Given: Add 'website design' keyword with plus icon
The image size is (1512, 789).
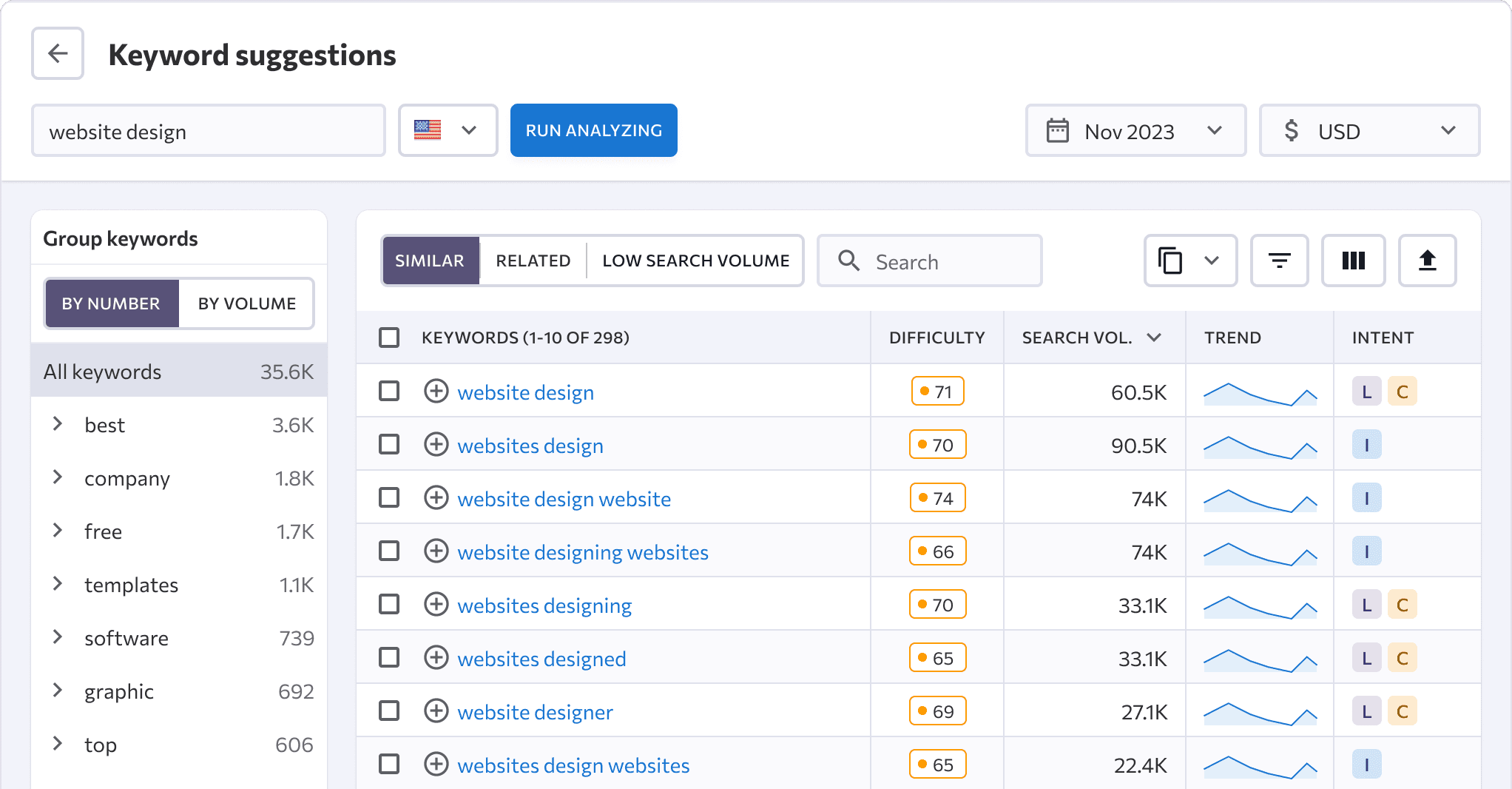Looking at the screenshot, I should click(x=436, y=391).
